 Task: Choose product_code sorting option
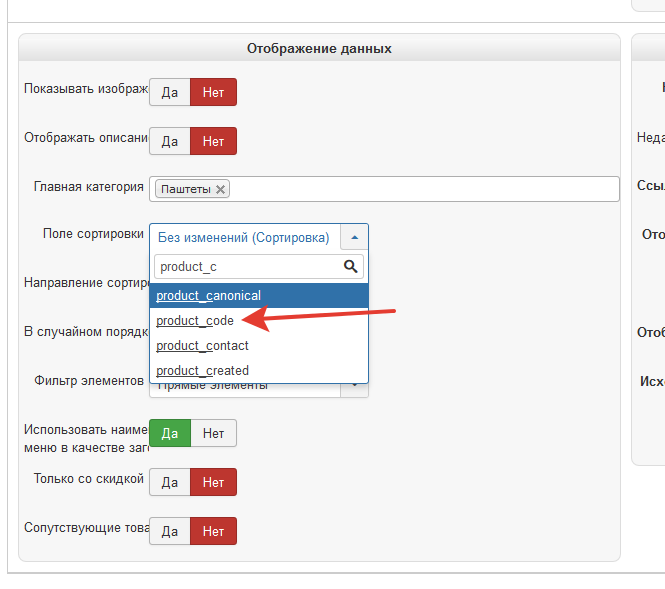(x=195, y=321)
